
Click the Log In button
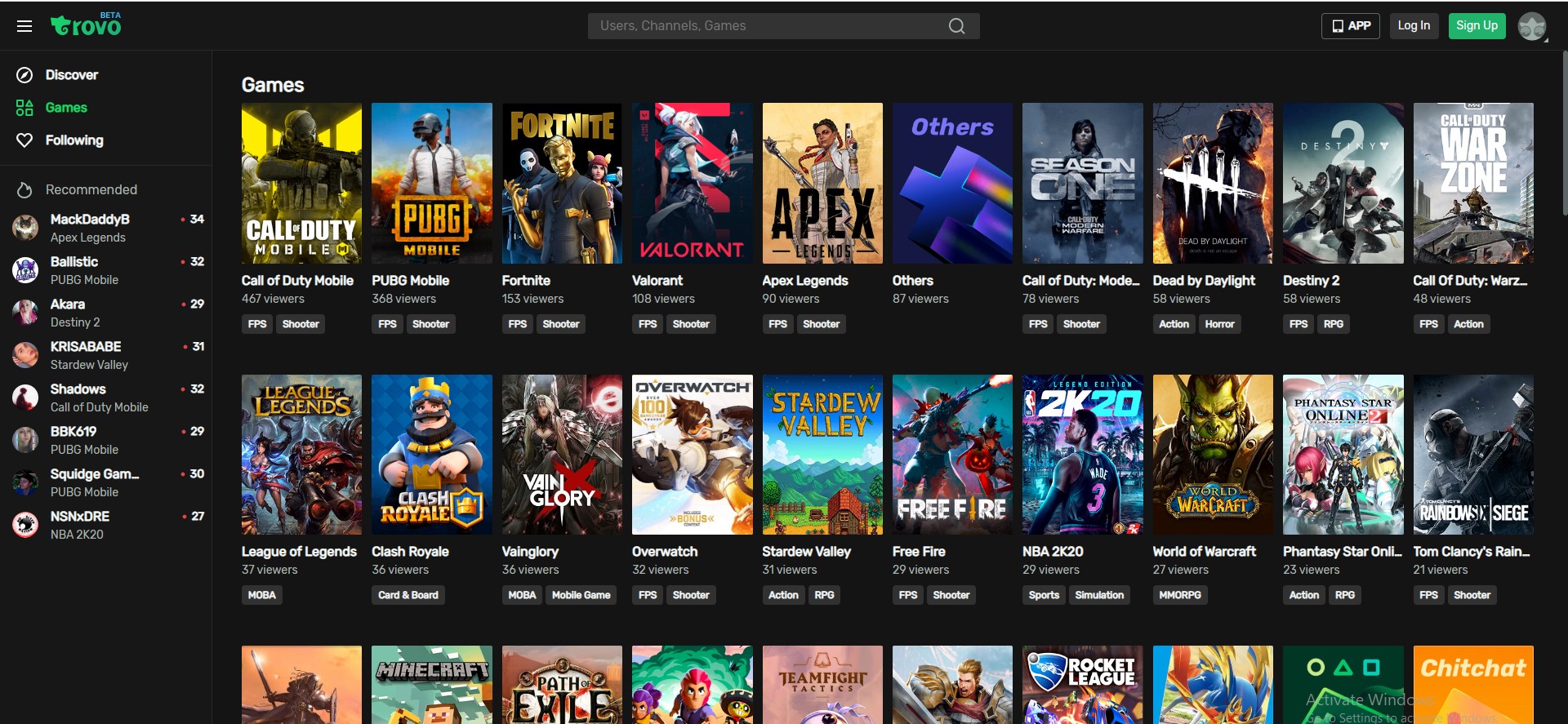click(1413, 26)
